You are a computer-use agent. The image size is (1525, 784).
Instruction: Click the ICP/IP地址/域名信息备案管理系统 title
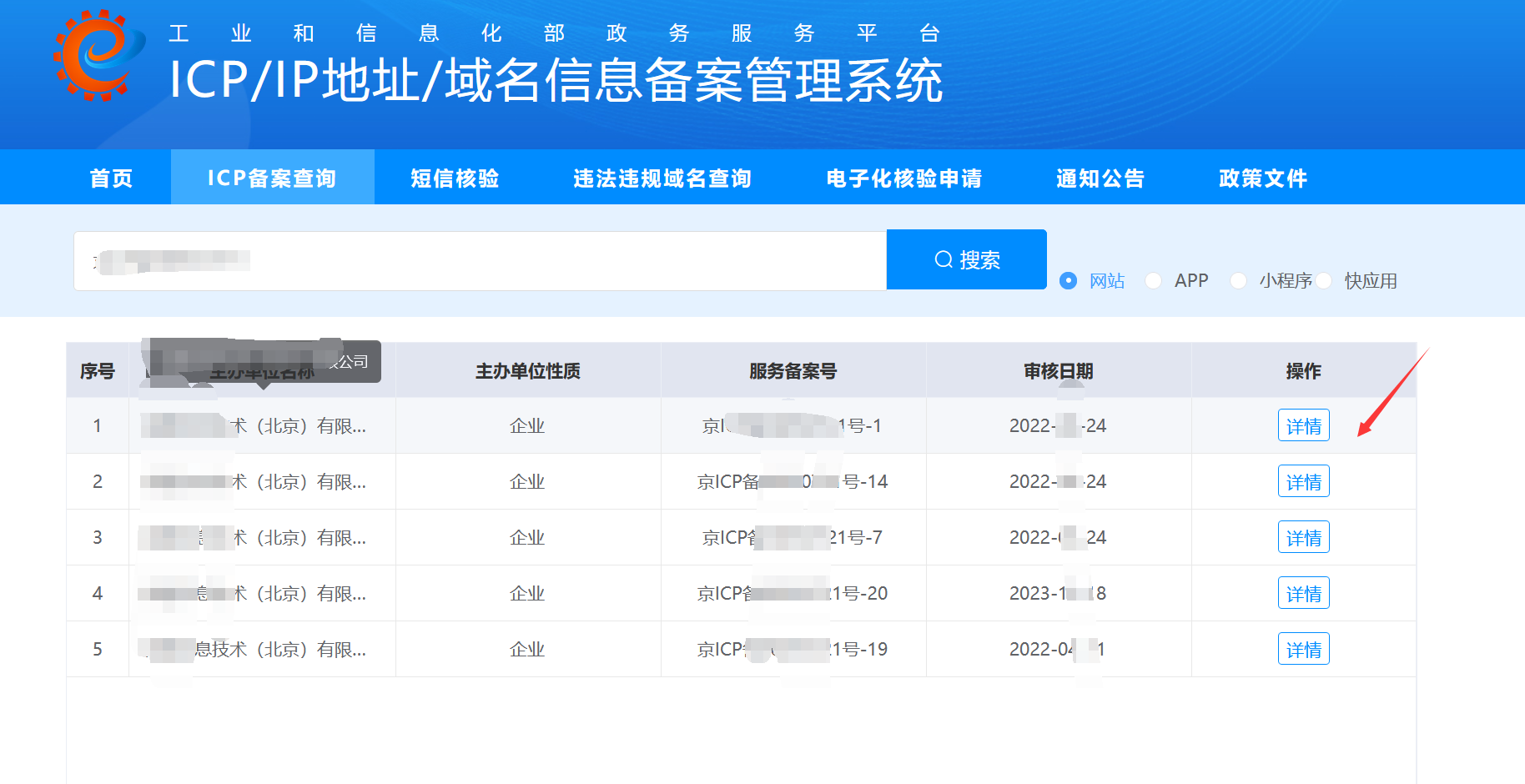(x=556, y=81)
